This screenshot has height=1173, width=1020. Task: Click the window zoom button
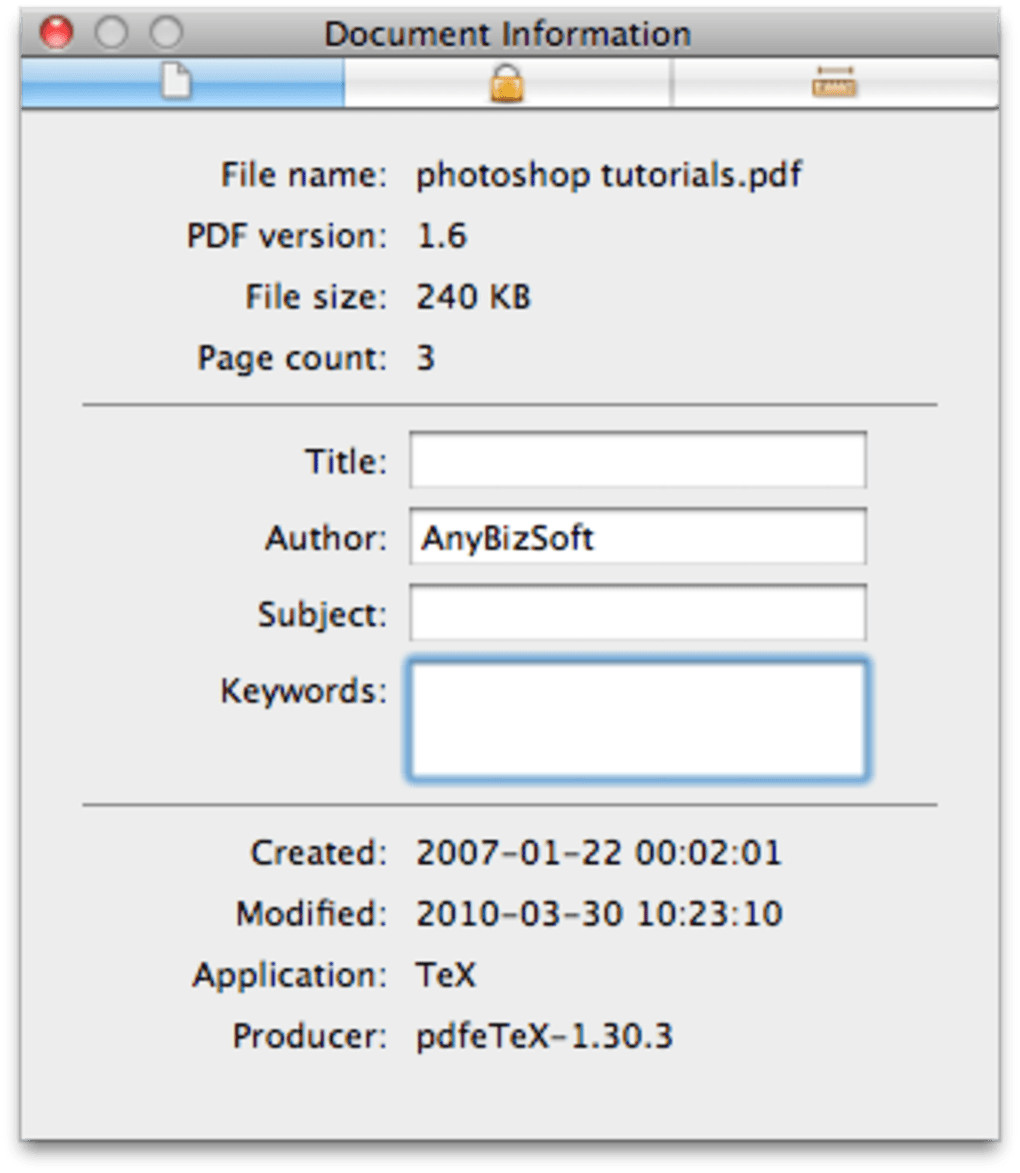pos(166,34)
